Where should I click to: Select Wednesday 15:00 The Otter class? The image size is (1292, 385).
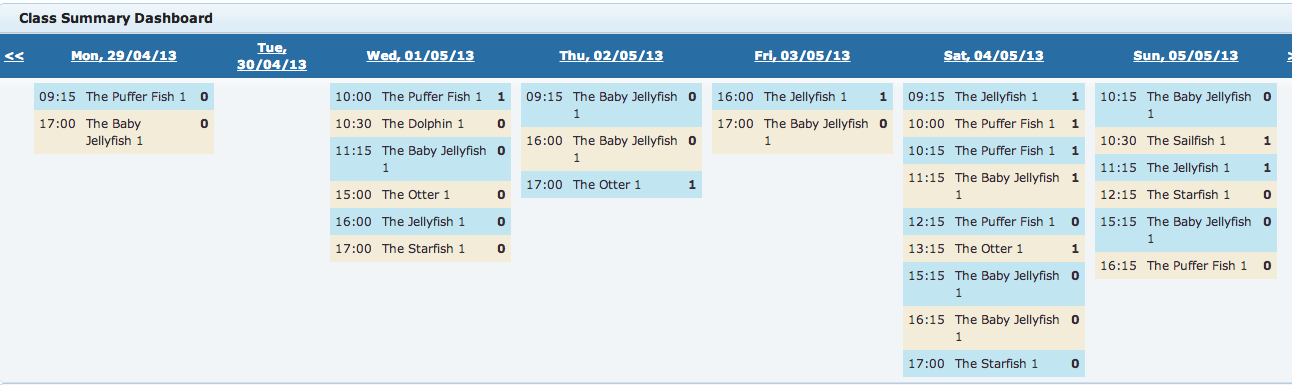(x=420, y=195)
